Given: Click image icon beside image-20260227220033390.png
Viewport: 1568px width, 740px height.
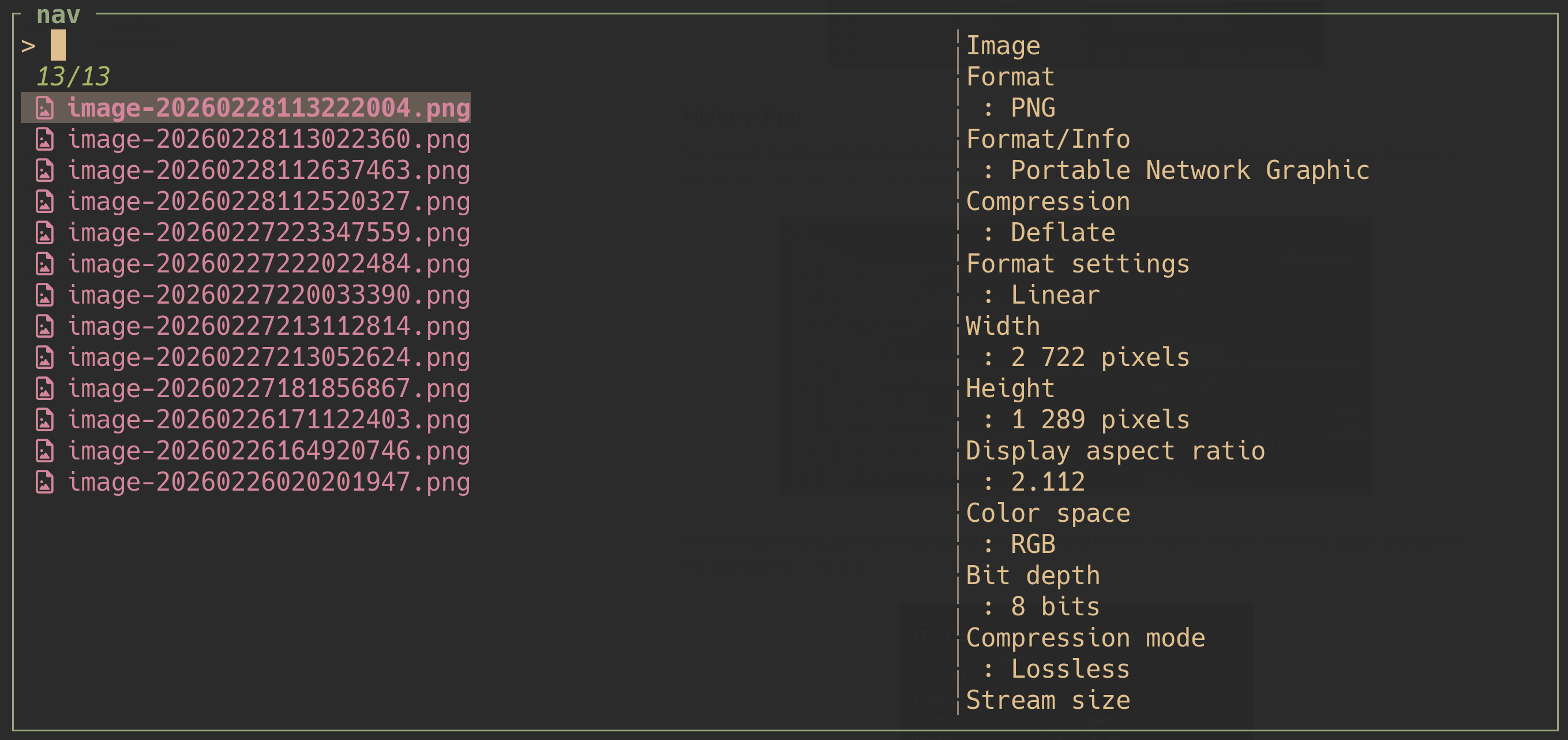Looking at the screenshot, I should [44, 295].
